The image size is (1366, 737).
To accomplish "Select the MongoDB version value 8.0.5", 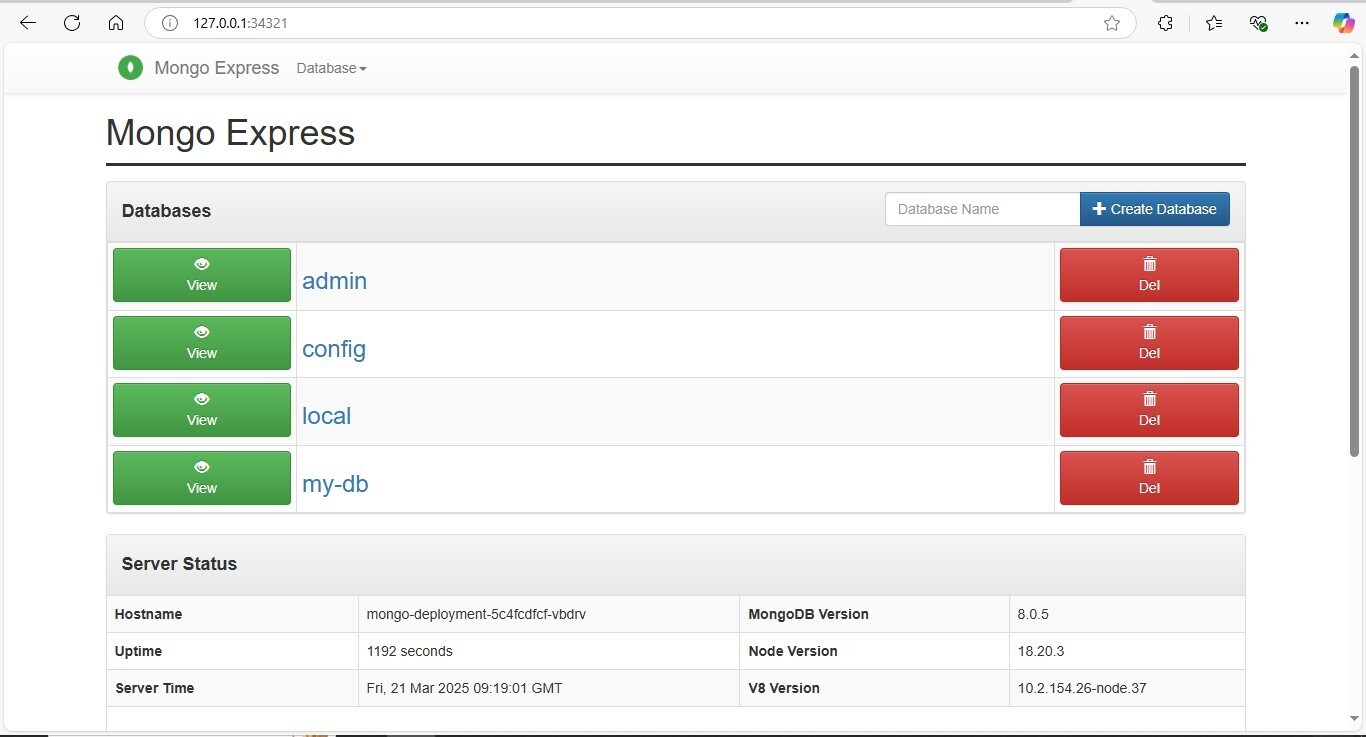I will coord(1033,614).
